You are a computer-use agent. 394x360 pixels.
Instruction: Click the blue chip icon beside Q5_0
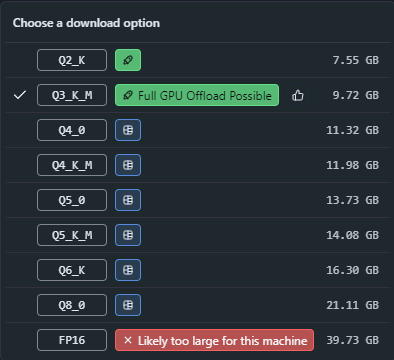[x=128, y=200]
